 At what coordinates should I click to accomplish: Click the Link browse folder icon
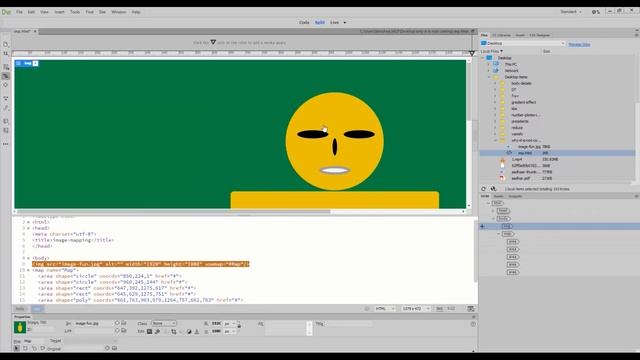click(x=124, y=331)
